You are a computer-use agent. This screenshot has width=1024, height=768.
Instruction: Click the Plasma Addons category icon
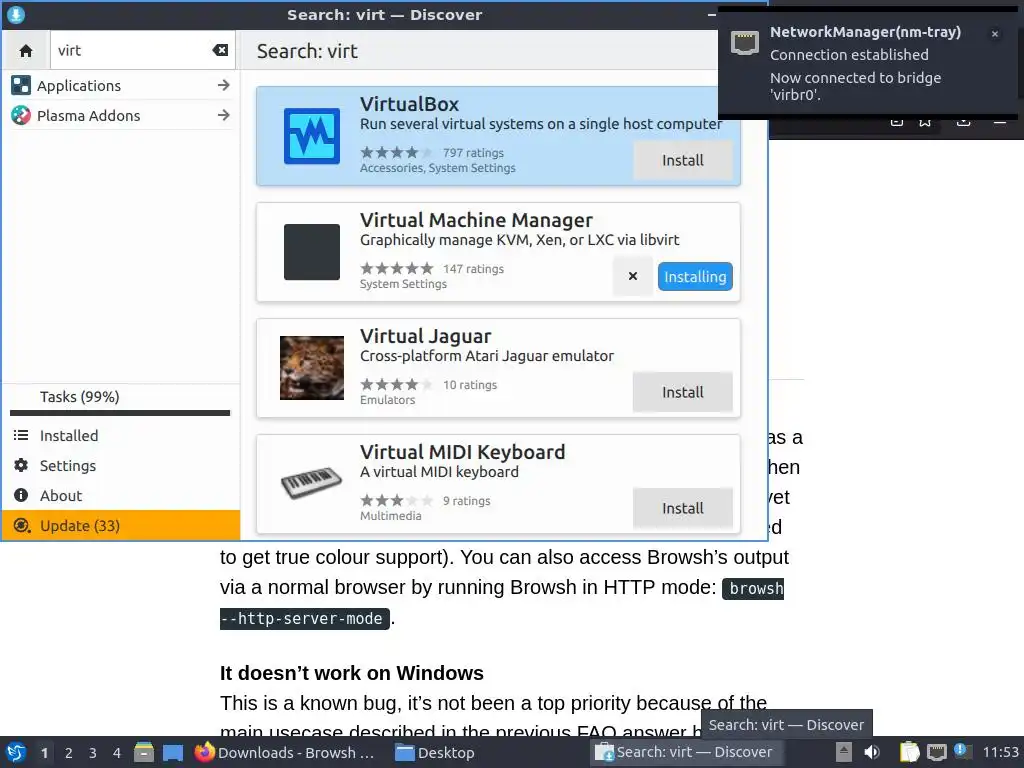coord(21,116)
